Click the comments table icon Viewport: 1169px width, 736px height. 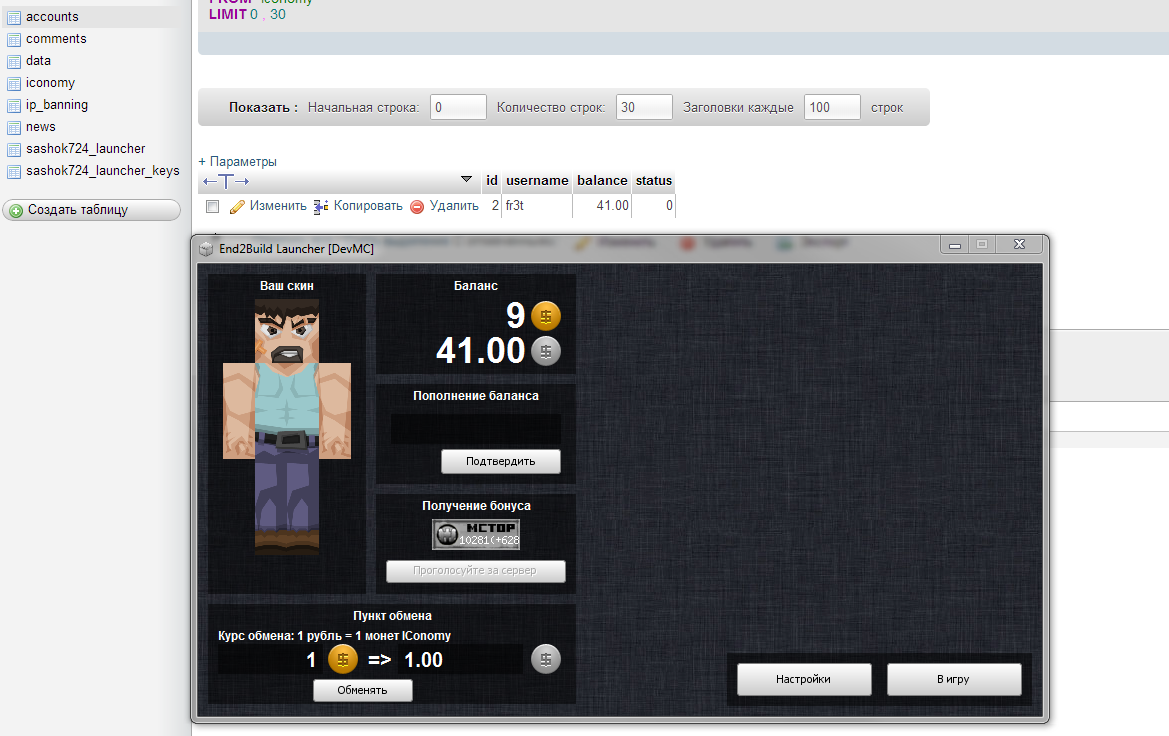[13, 40]
